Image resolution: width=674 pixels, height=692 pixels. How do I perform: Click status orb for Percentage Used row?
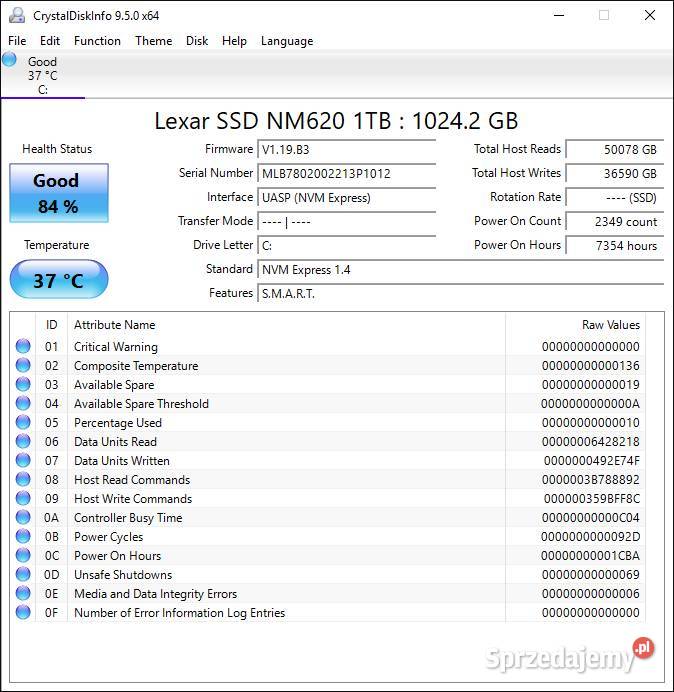tap(23, 422)
